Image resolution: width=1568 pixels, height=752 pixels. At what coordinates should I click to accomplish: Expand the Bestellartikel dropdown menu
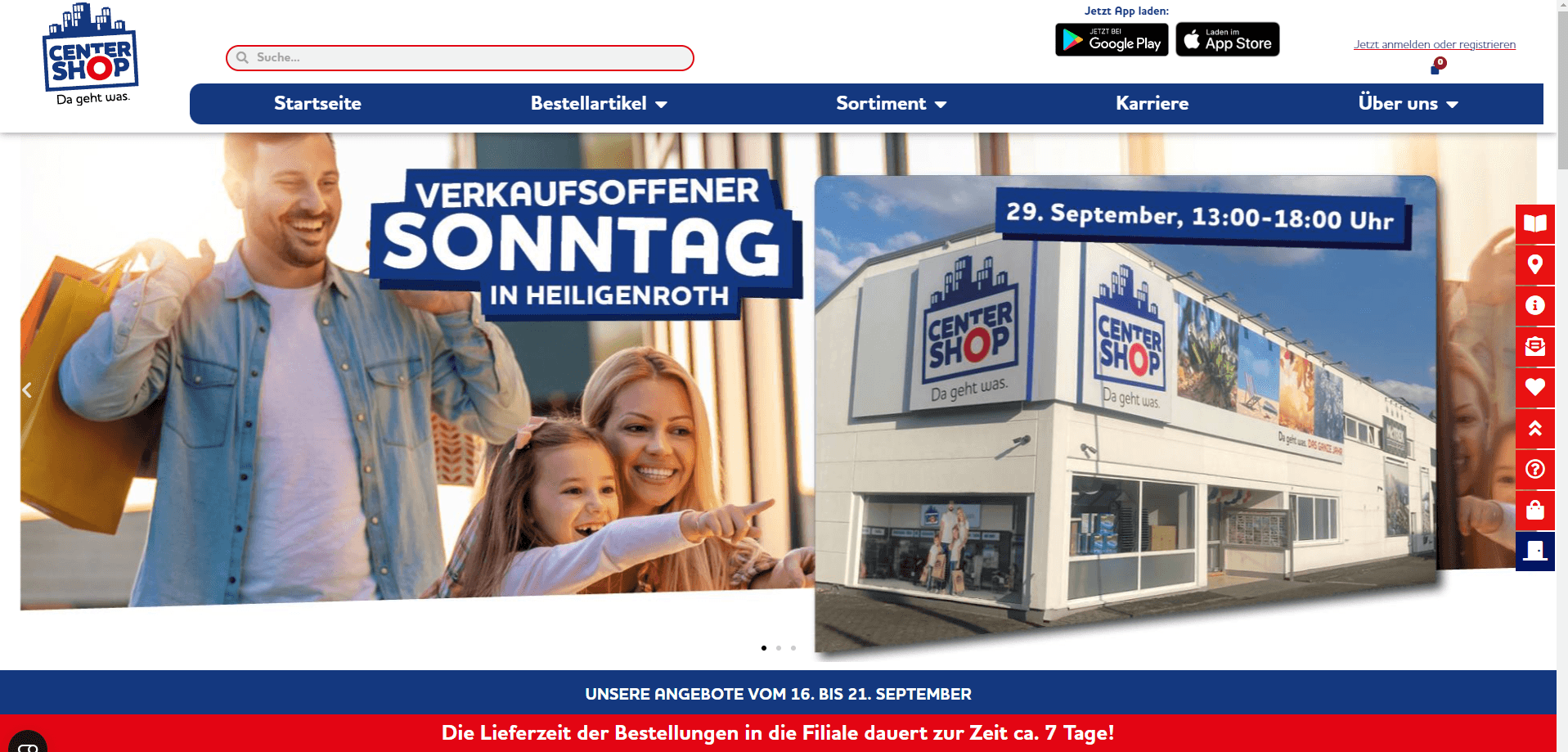click(599, 103)
